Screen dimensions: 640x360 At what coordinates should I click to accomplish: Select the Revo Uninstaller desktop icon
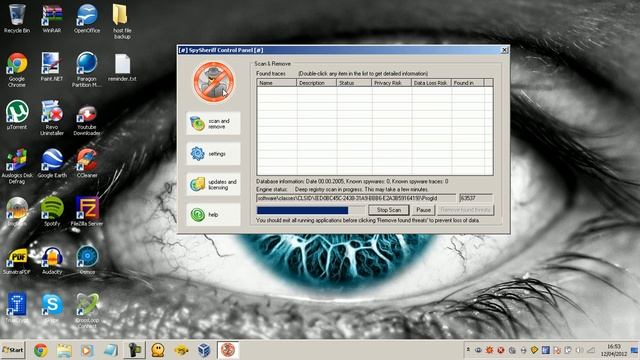click(x=52, y=118)
